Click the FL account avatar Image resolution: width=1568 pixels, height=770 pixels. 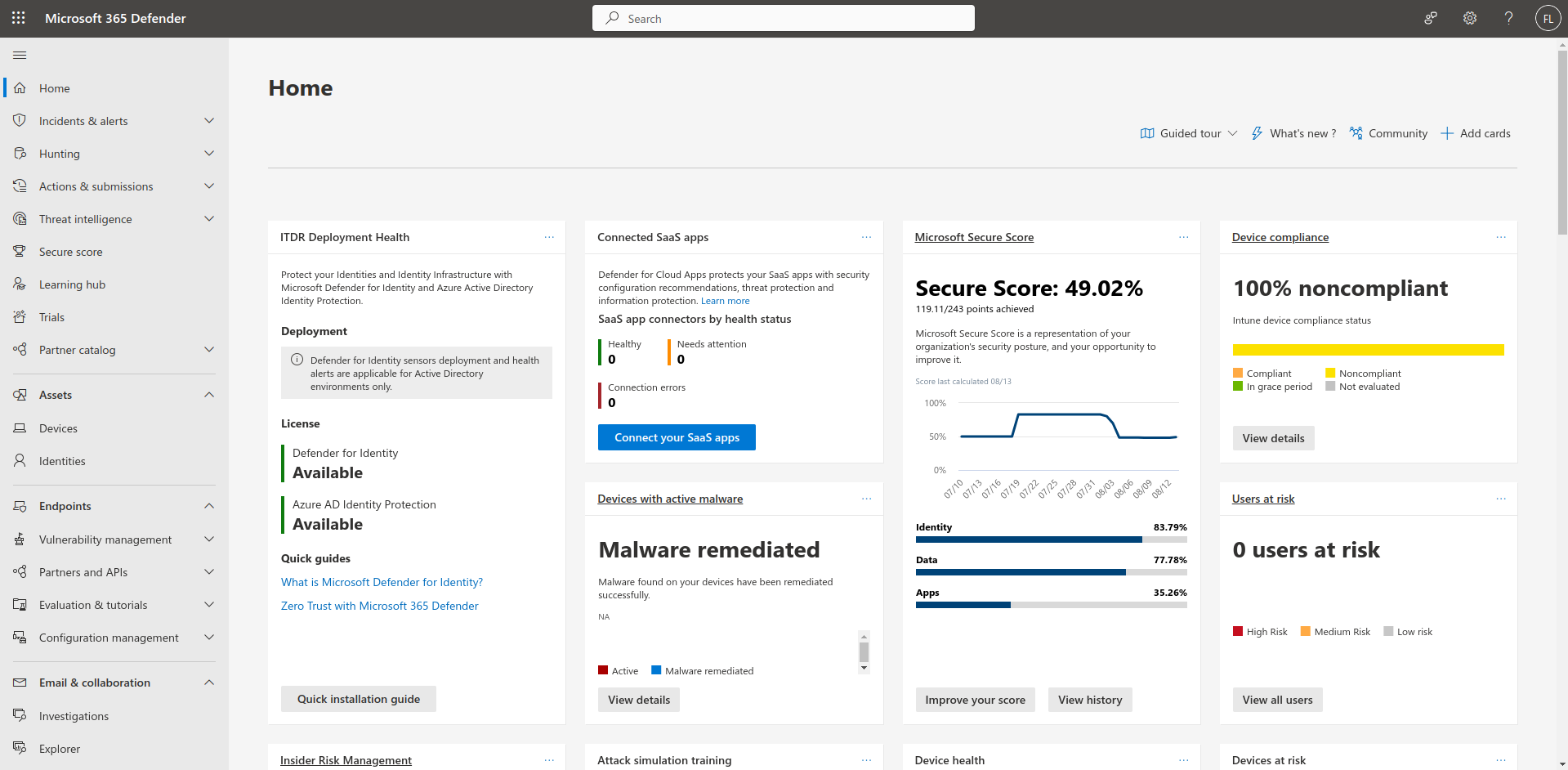[1548, 18]
